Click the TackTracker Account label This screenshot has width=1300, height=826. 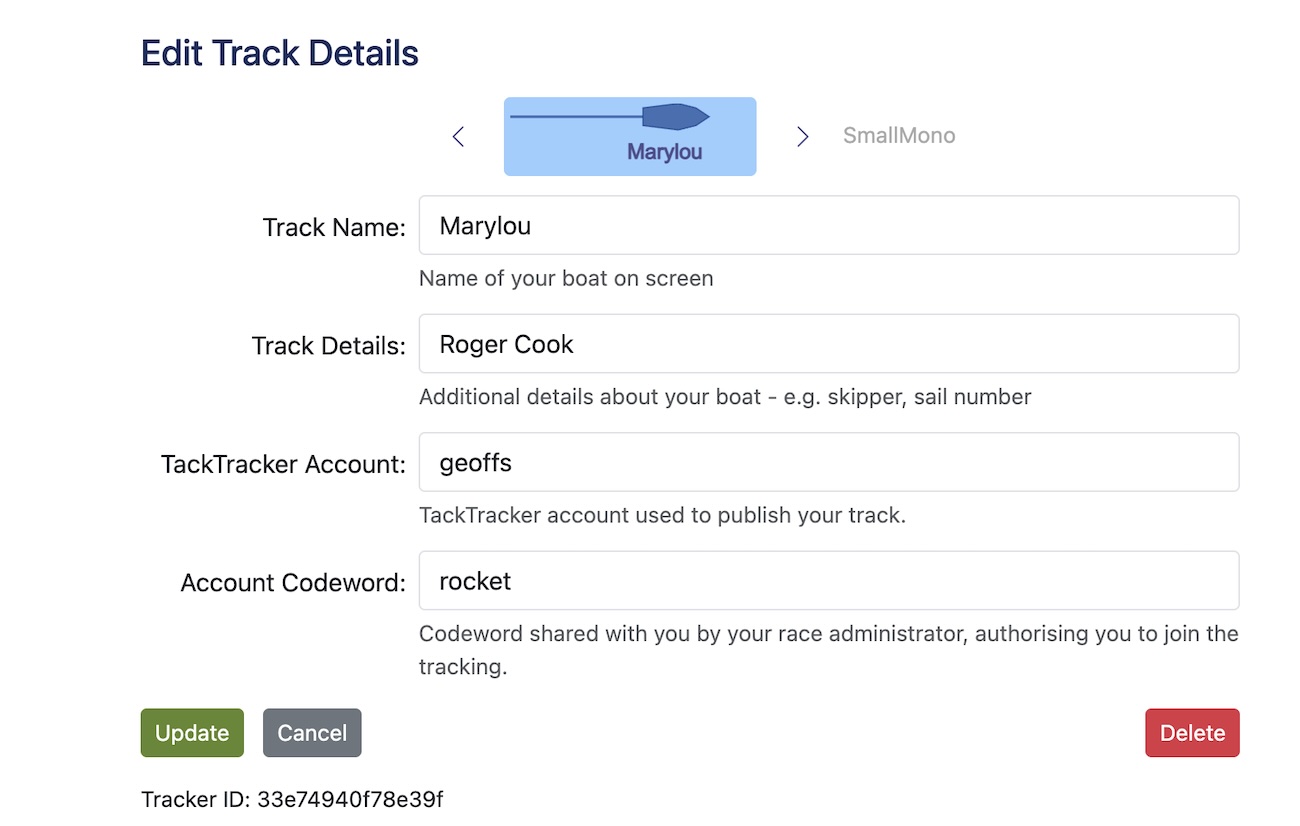click(x=283, y=464)
